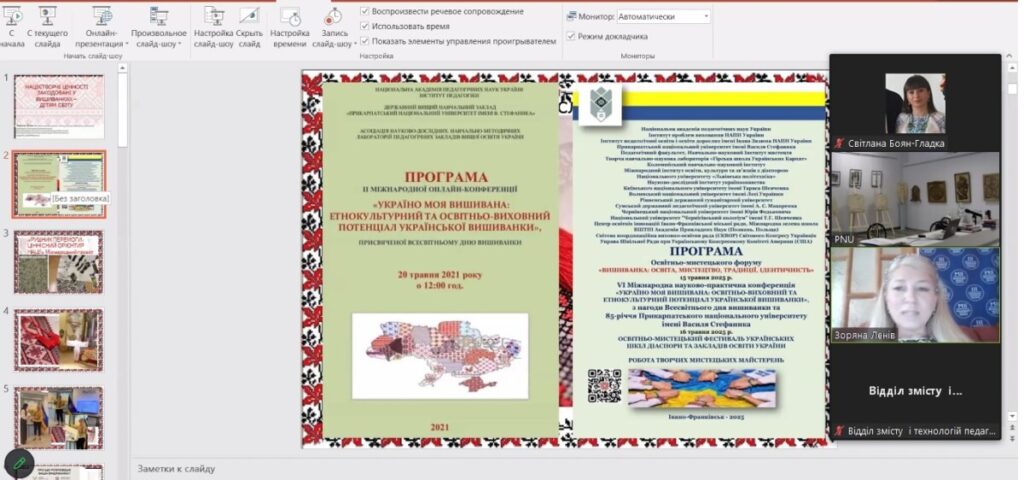Toggle the show media controls checkbox

coord(365,41)
